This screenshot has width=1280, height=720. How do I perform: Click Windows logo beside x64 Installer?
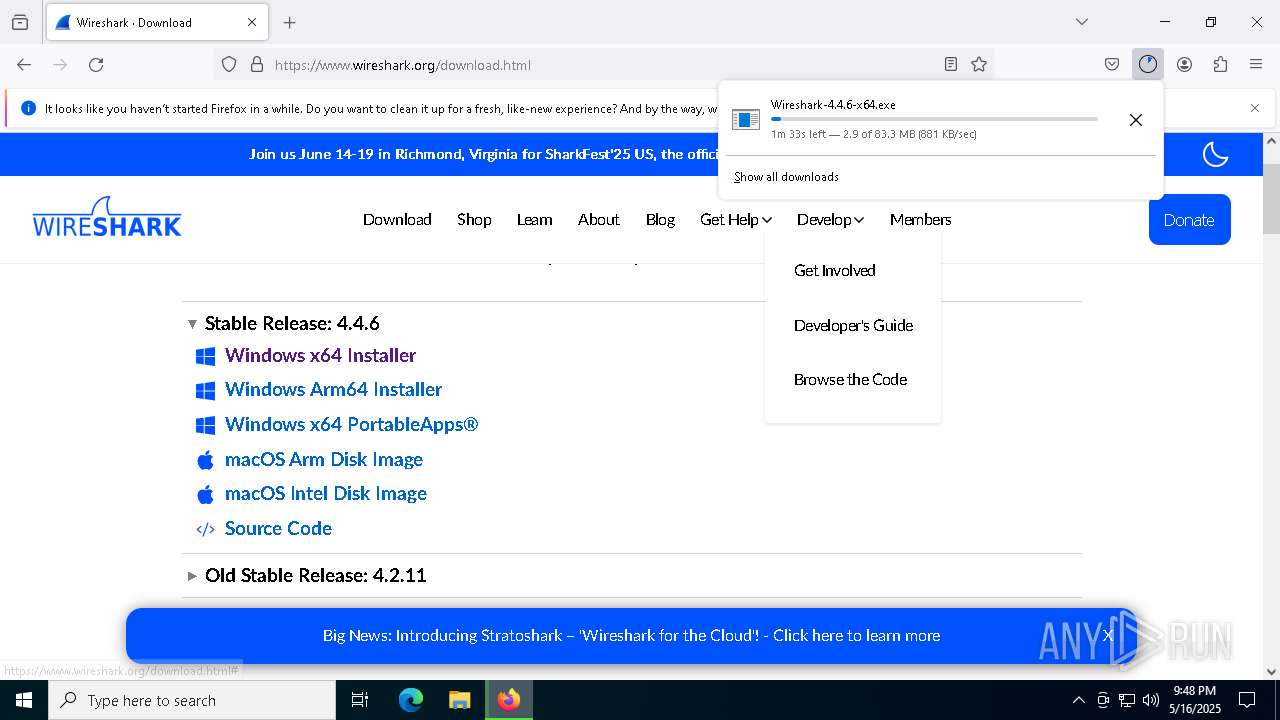coord(205,356)
